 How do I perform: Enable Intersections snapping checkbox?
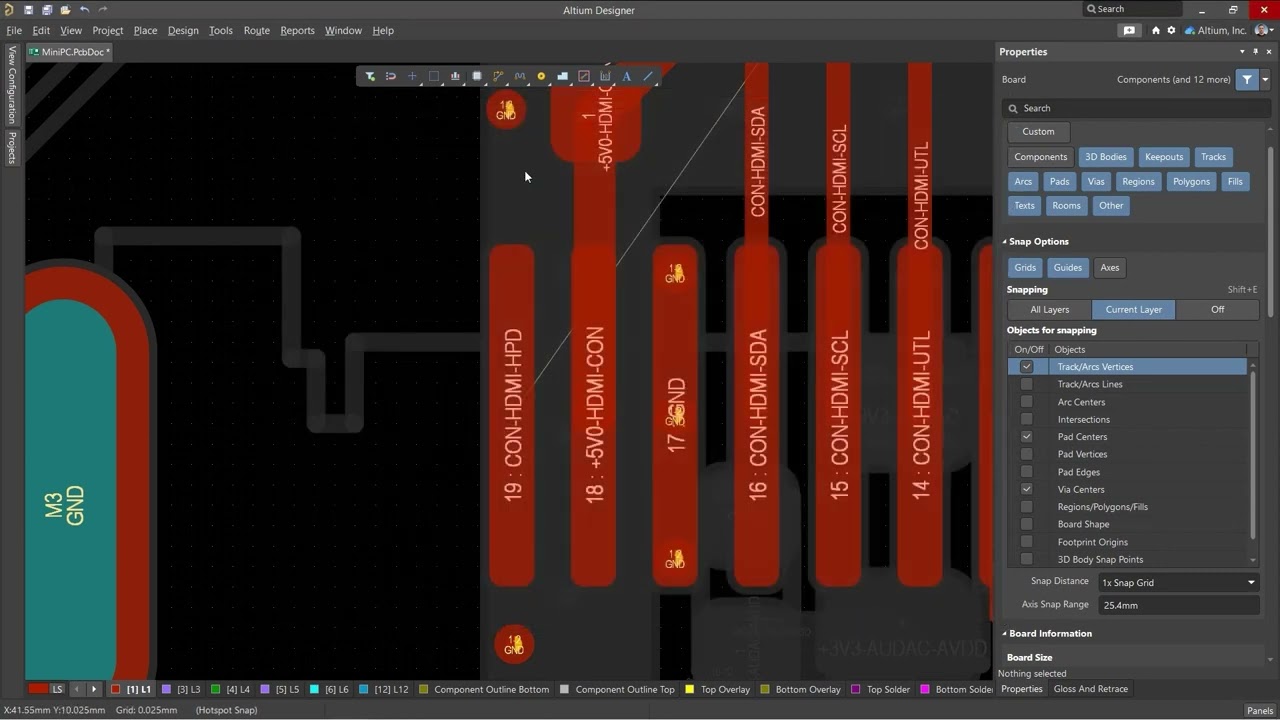tap(1026, 419)
